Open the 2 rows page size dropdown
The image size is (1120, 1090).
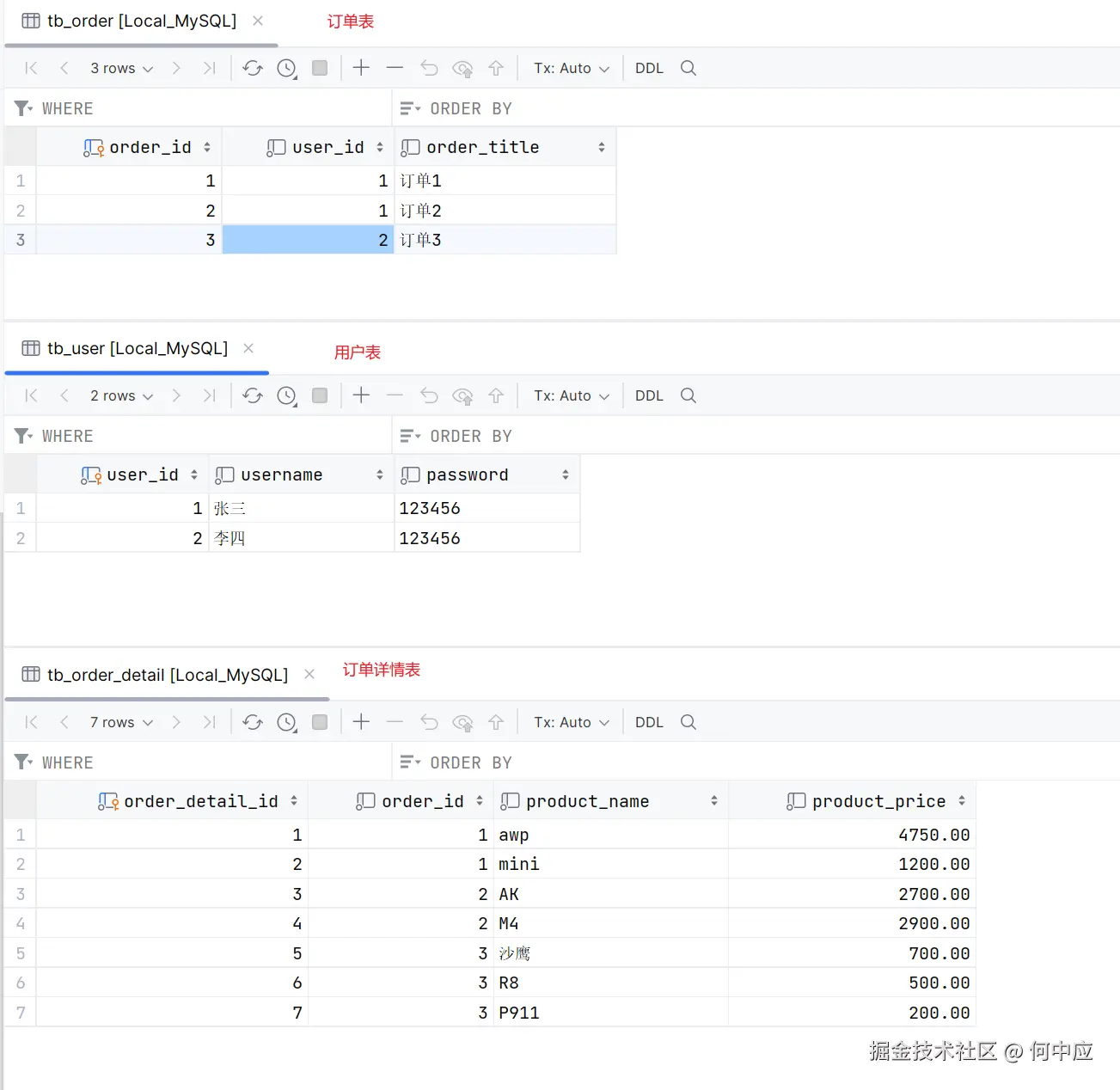coord(121,395)
